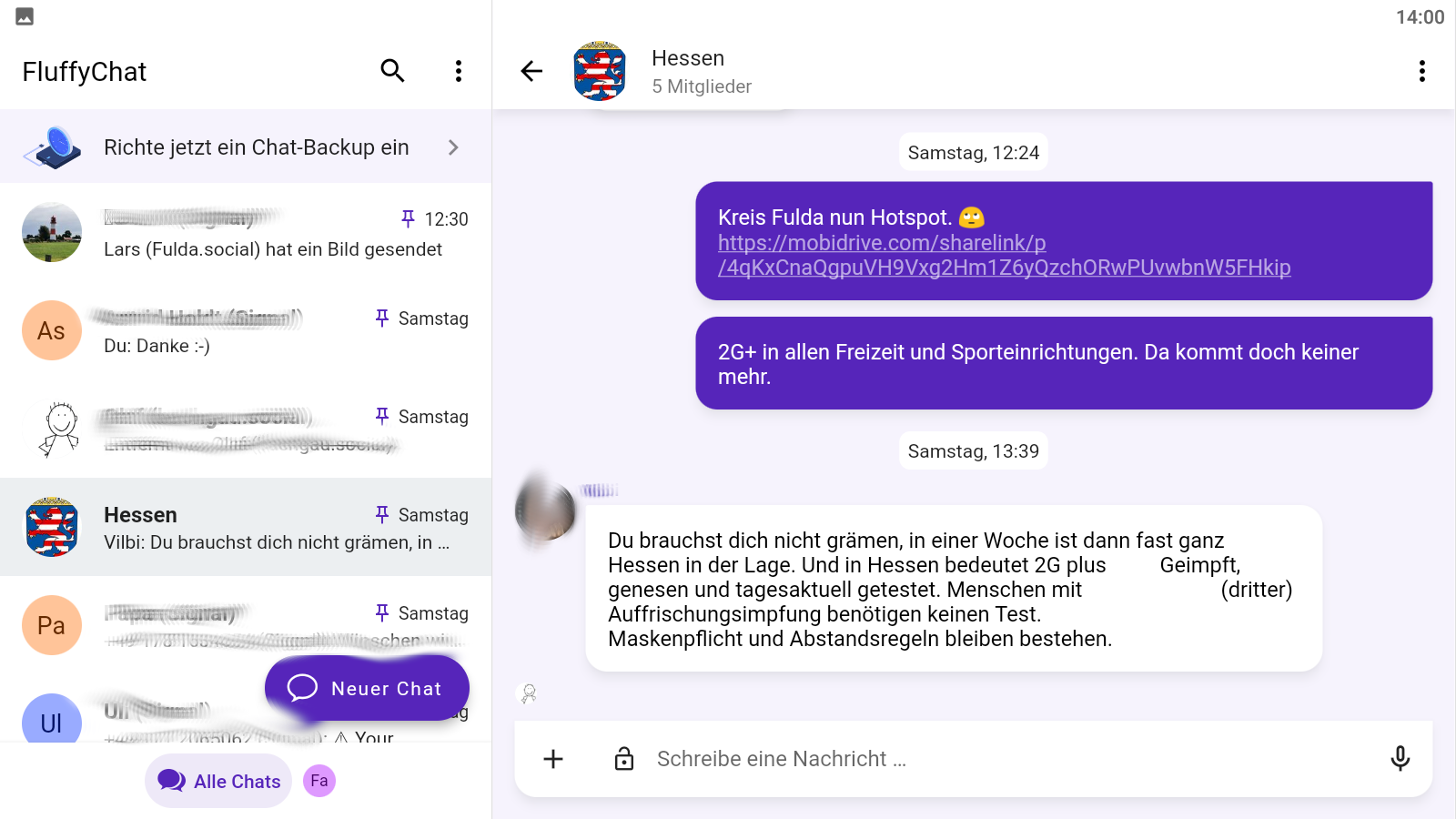
Task: Expand the chat backup setup chevron
Action: pos(453,147)
